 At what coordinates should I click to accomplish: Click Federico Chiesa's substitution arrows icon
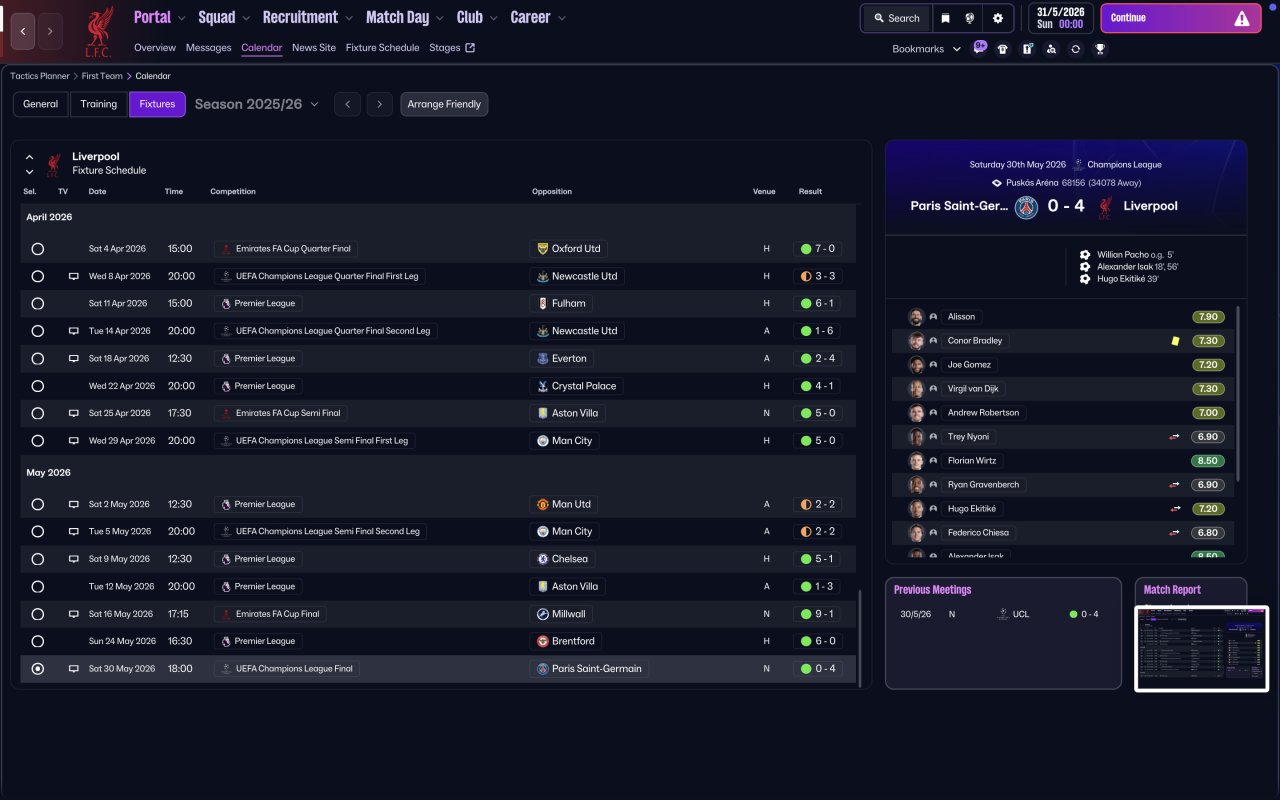(x=1175, y=533)
